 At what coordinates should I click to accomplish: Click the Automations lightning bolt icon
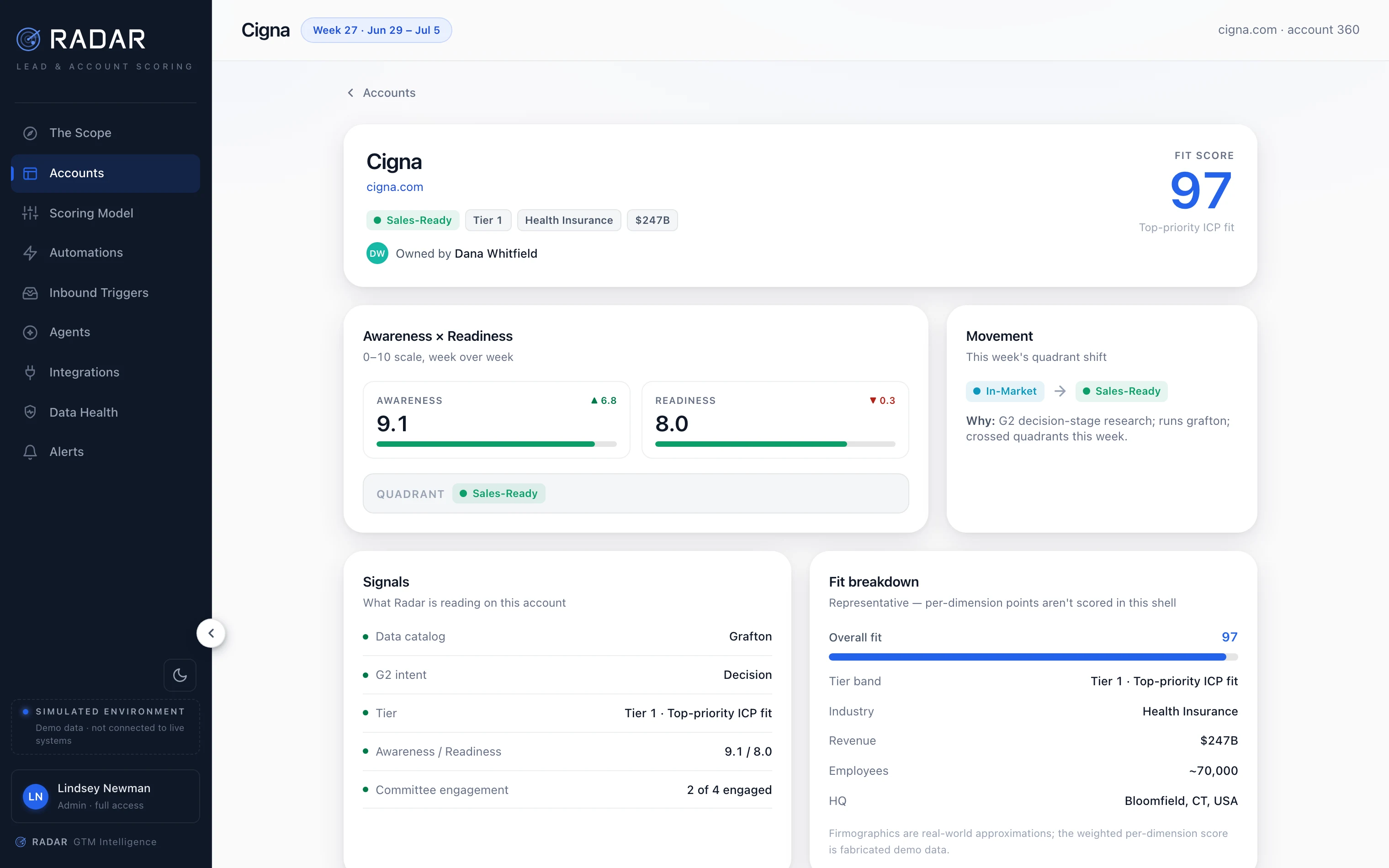(30, 253)
